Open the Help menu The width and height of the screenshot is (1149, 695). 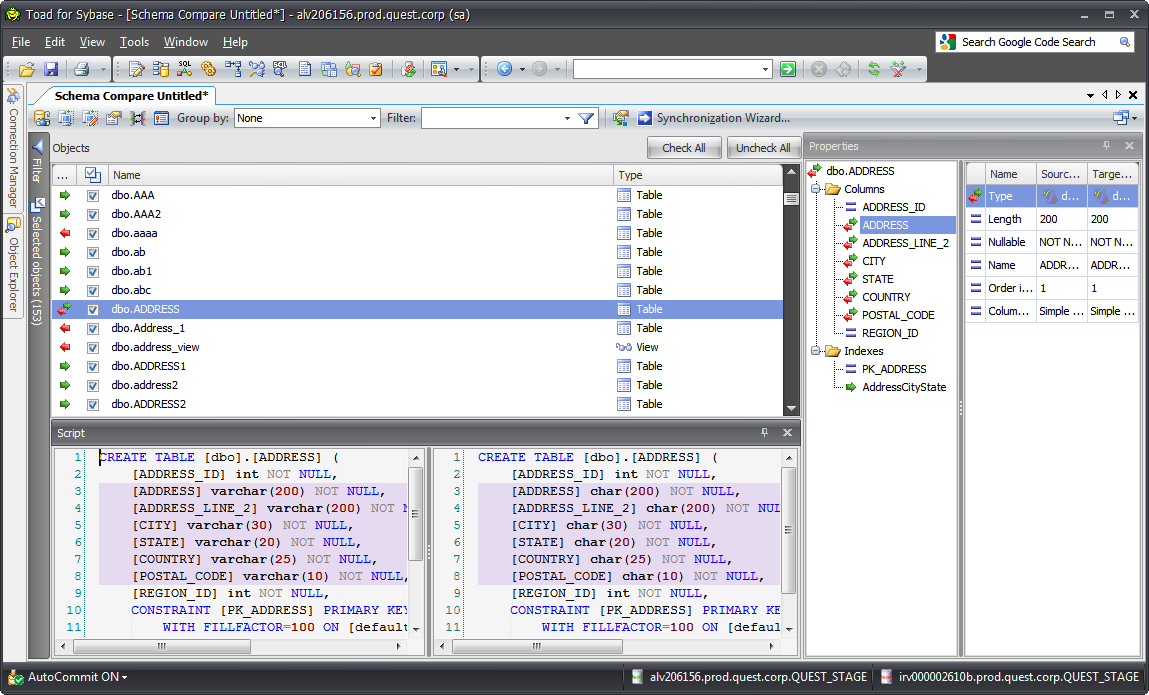(x=235, y=42)
